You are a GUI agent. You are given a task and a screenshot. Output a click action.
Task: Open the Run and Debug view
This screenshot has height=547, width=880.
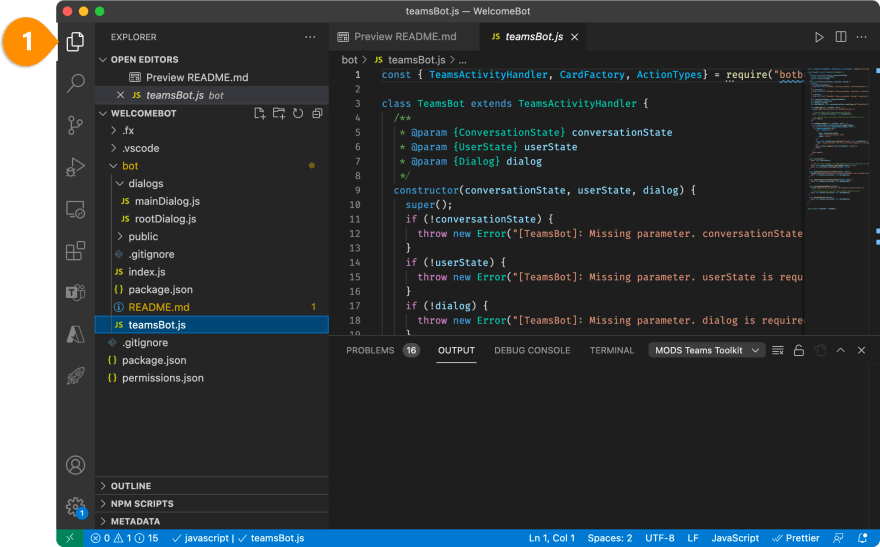click(75, 167)
